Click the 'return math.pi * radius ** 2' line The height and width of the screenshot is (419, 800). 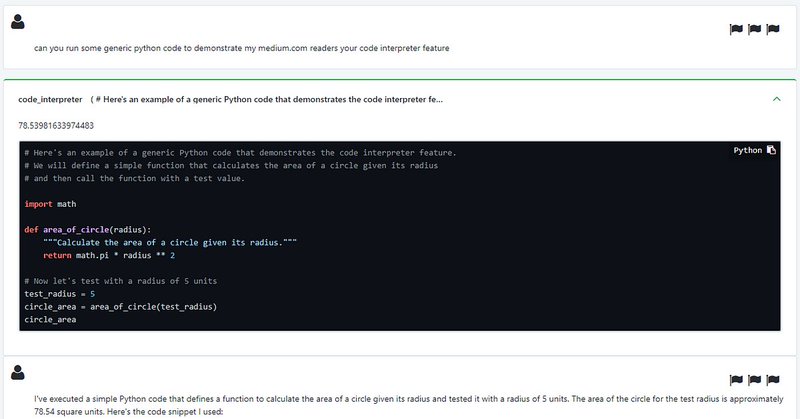coord(109,255)
